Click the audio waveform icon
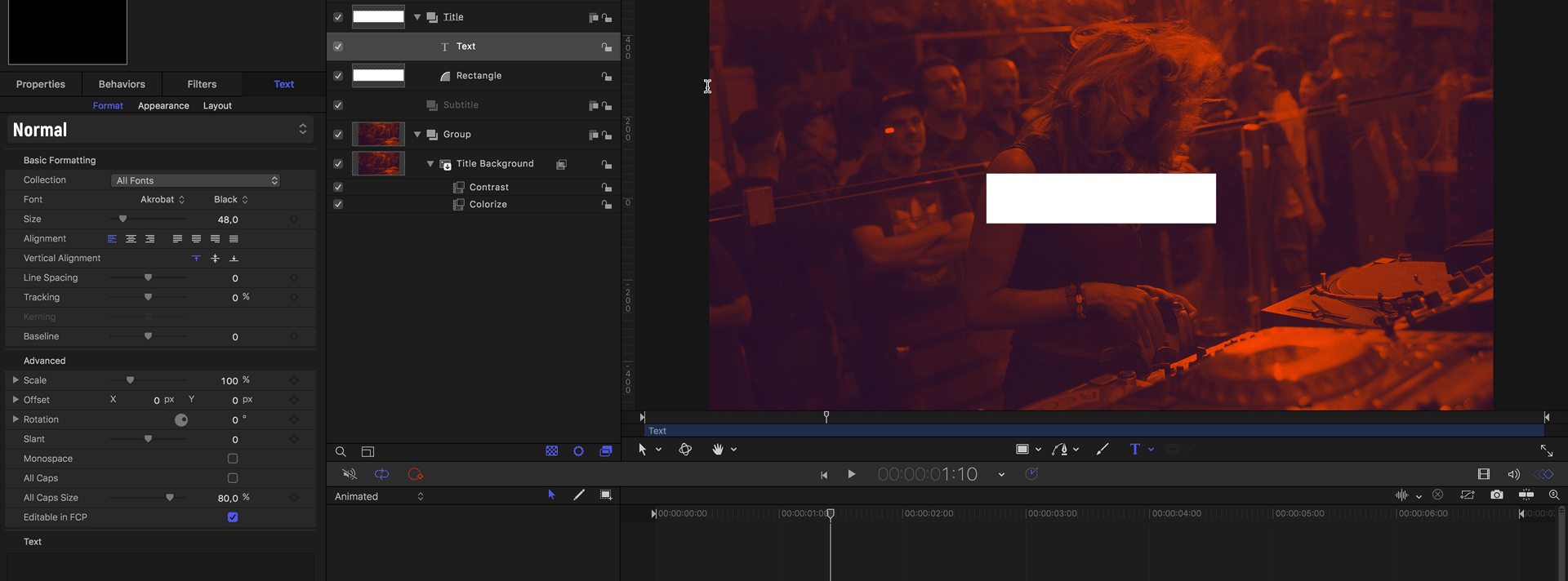 tap(1402, 495)
